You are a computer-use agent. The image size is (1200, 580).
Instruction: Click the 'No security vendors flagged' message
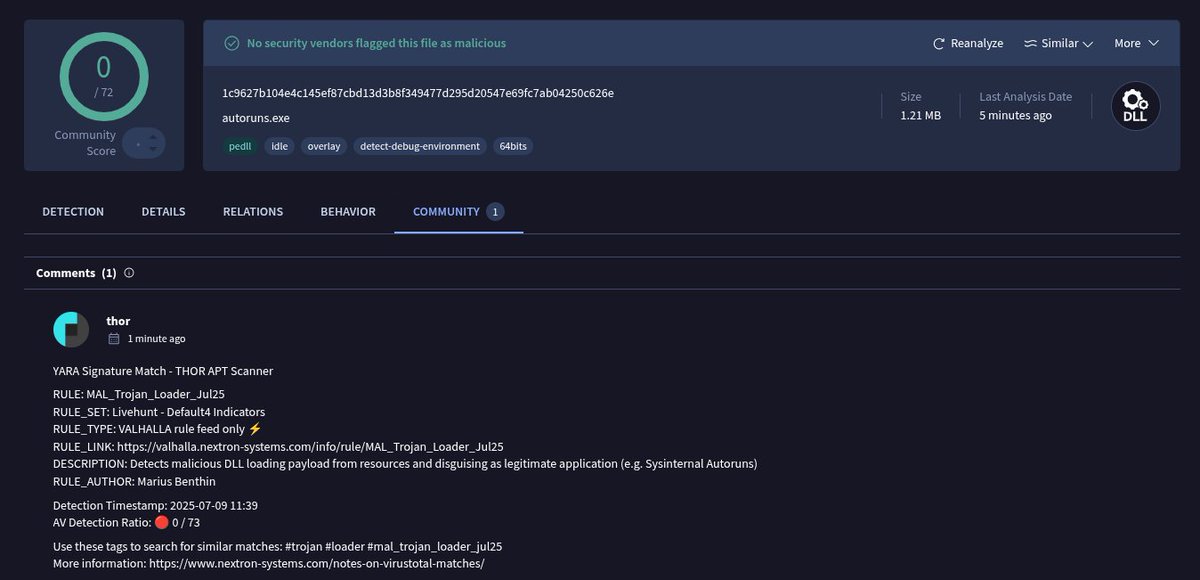(x=376, y=43)
